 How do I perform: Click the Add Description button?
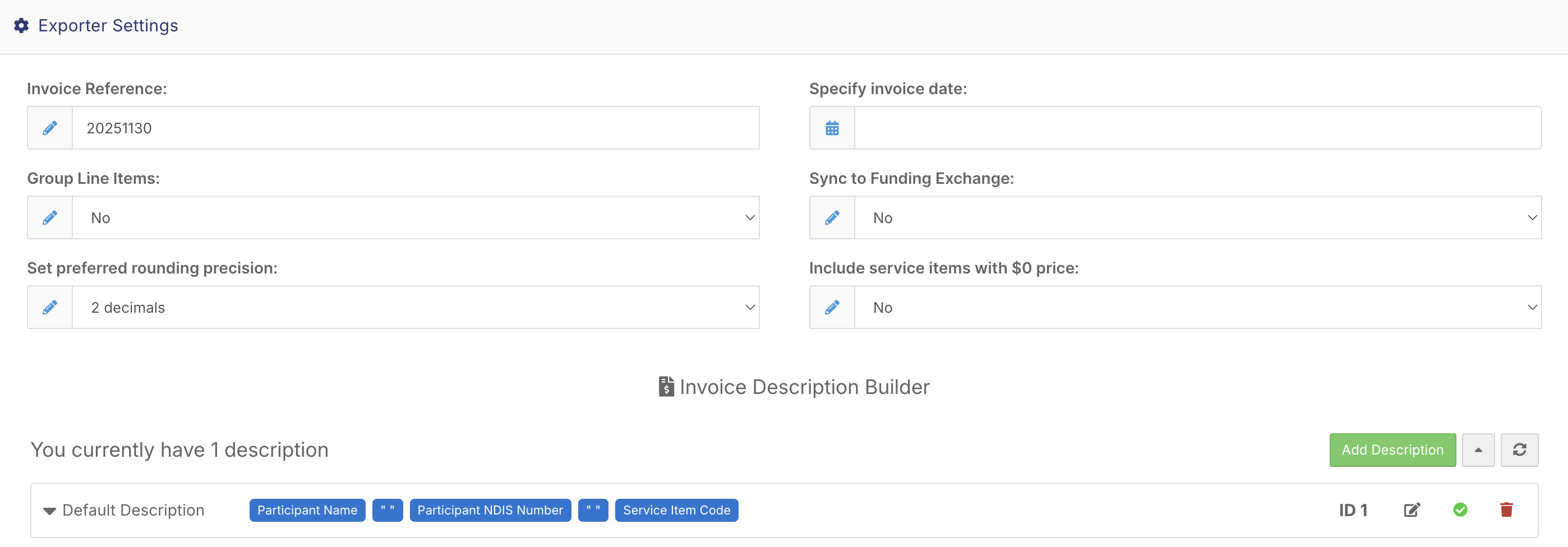point(1392,449)
